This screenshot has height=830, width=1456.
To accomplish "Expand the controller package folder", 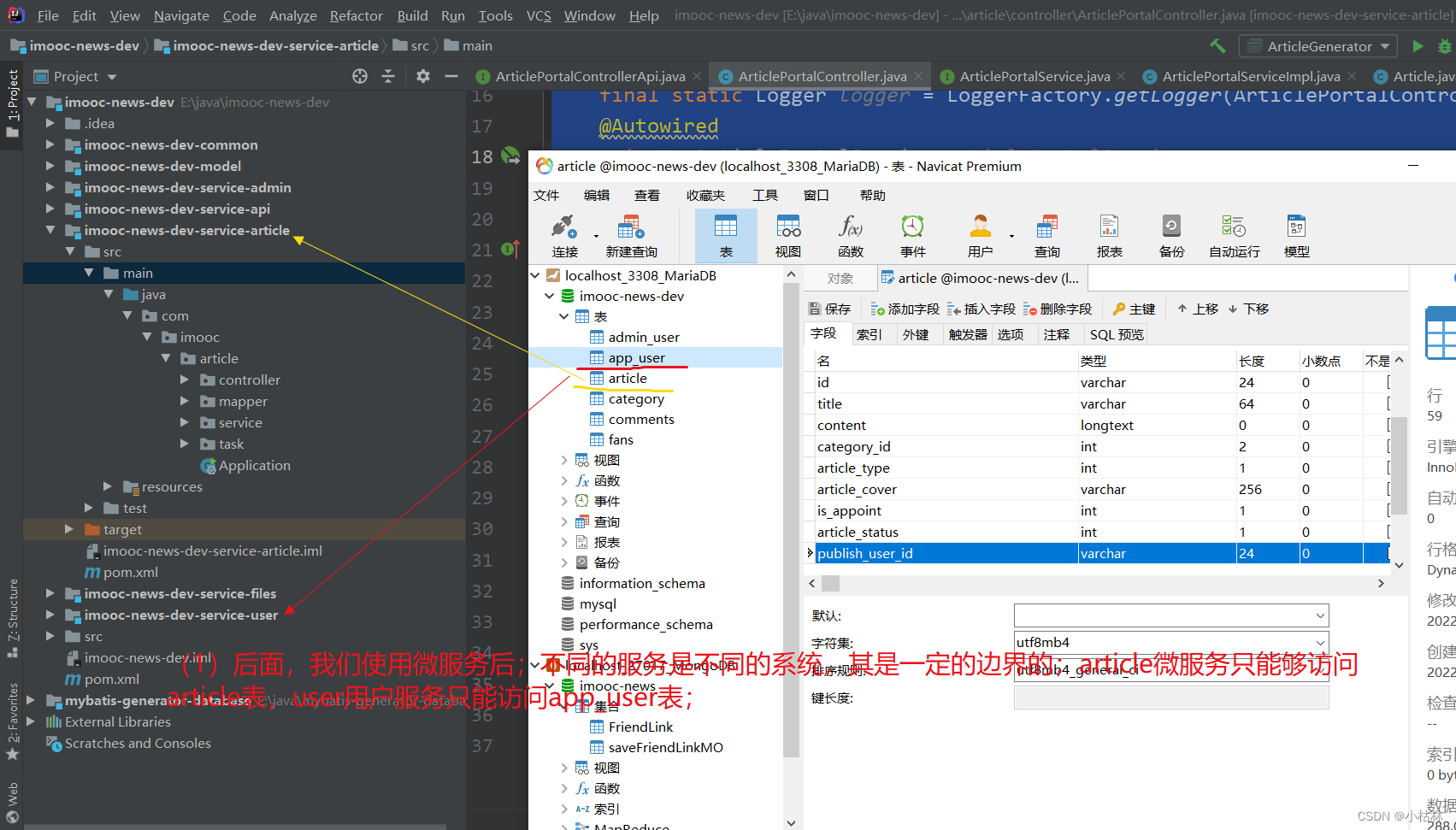I will 185,380.
